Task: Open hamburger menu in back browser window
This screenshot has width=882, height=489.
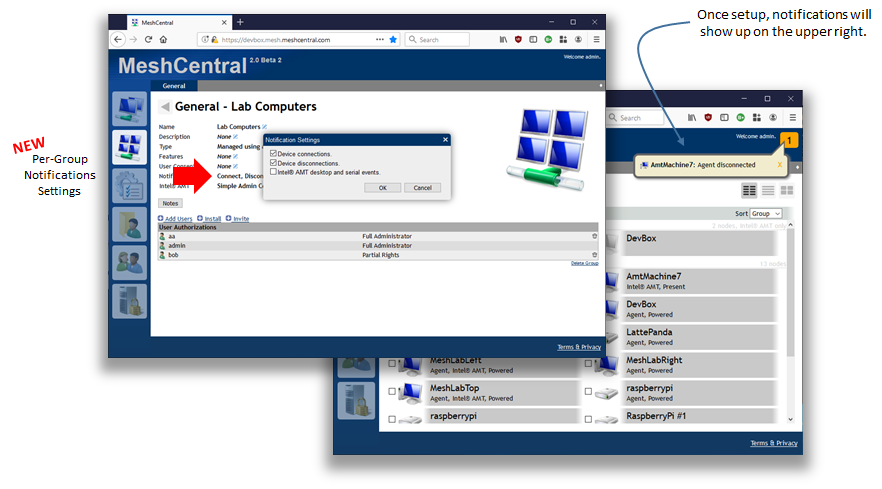Action: [x=793, y=118]
